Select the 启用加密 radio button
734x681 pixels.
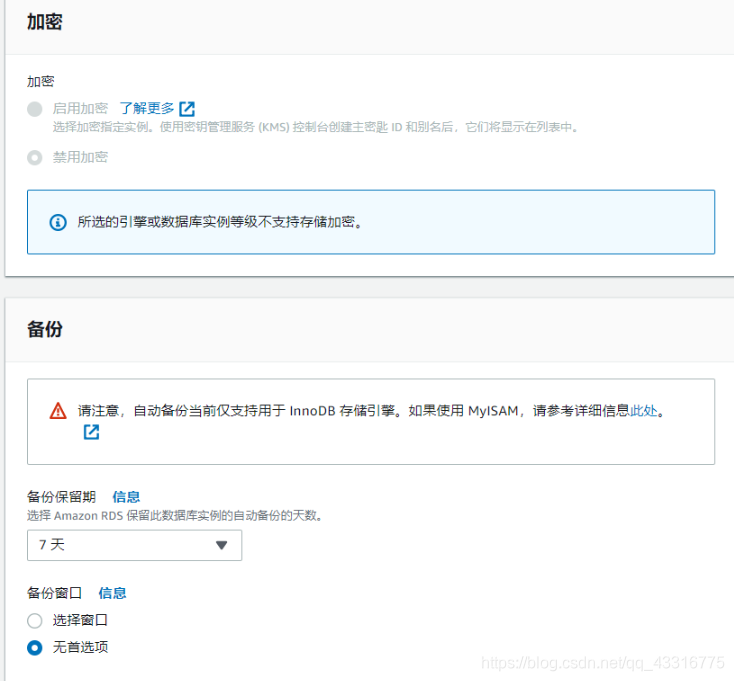coord(35,109)
